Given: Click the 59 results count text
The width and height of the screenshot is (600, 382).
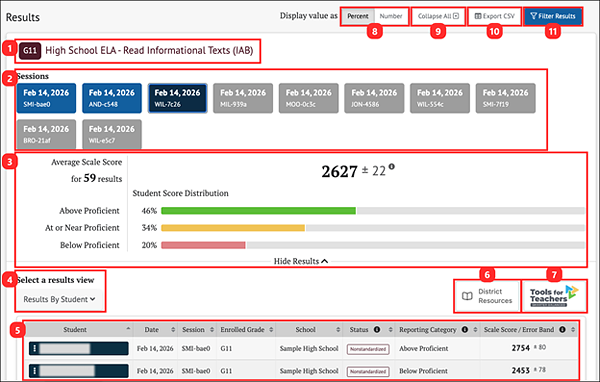Looking at the screenshot, I should coord(96,178).
